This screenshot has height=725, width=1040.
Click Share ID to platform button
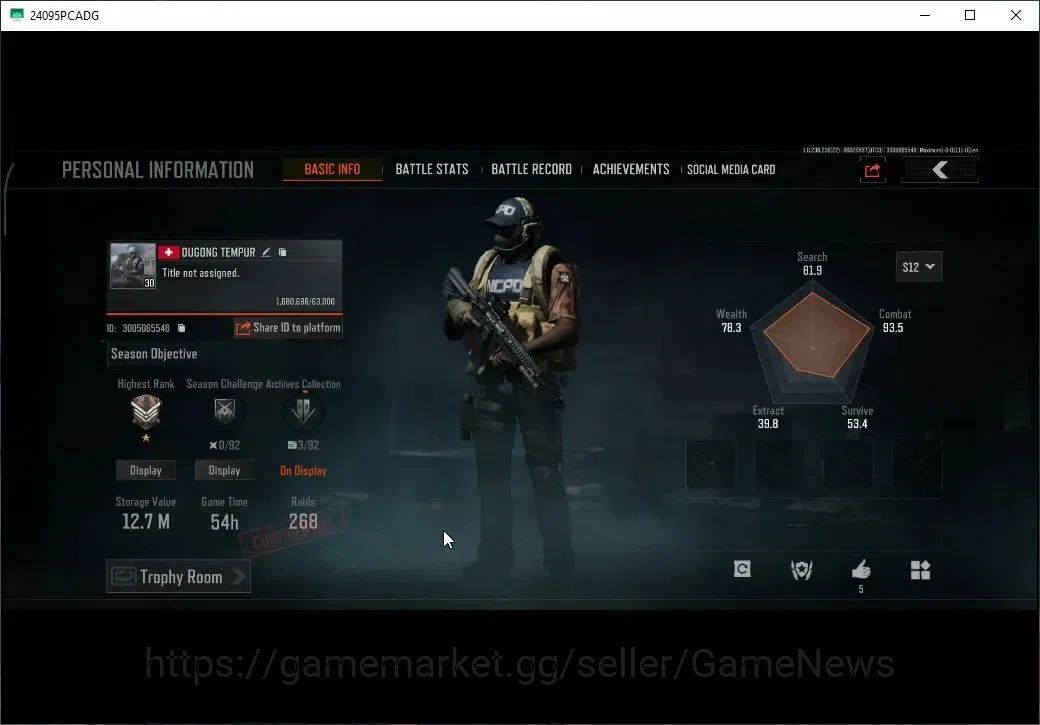[289, 328]
